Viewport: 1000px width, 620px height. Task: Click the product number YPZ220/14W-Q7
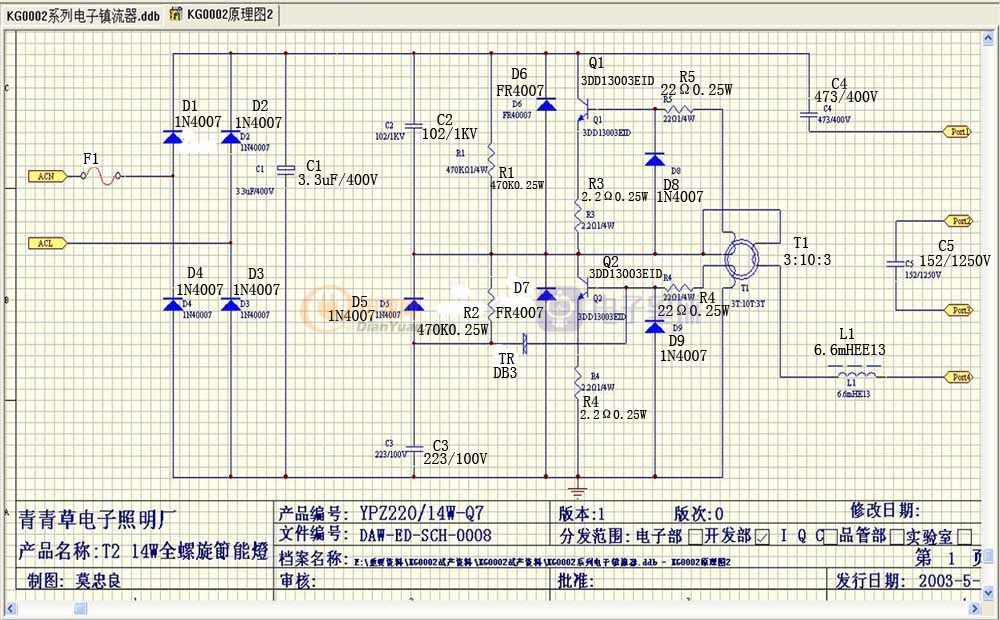click(x=422, y=513)
